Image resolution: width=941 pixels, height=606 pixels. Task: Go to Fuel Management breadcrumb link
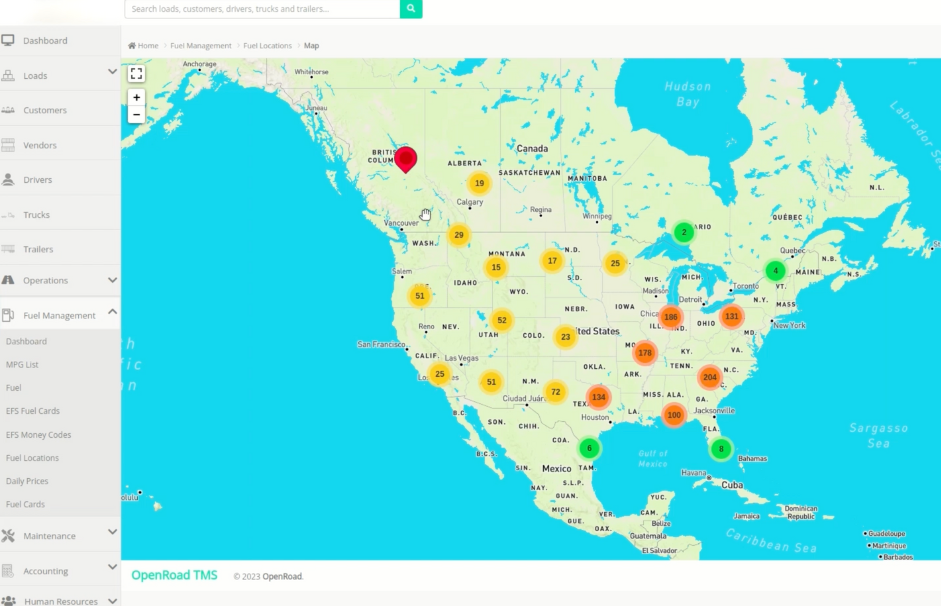pos(200,46)
